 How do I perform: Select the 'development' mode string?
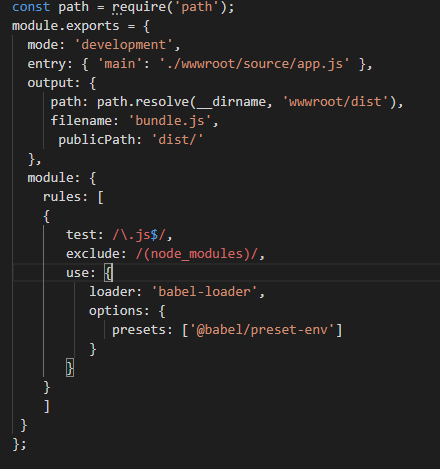[123, 45]
